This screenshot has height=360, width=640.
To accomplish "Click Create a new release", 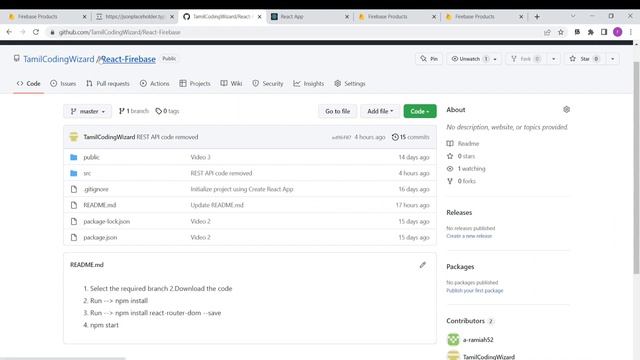I will (x=469, y=236).
